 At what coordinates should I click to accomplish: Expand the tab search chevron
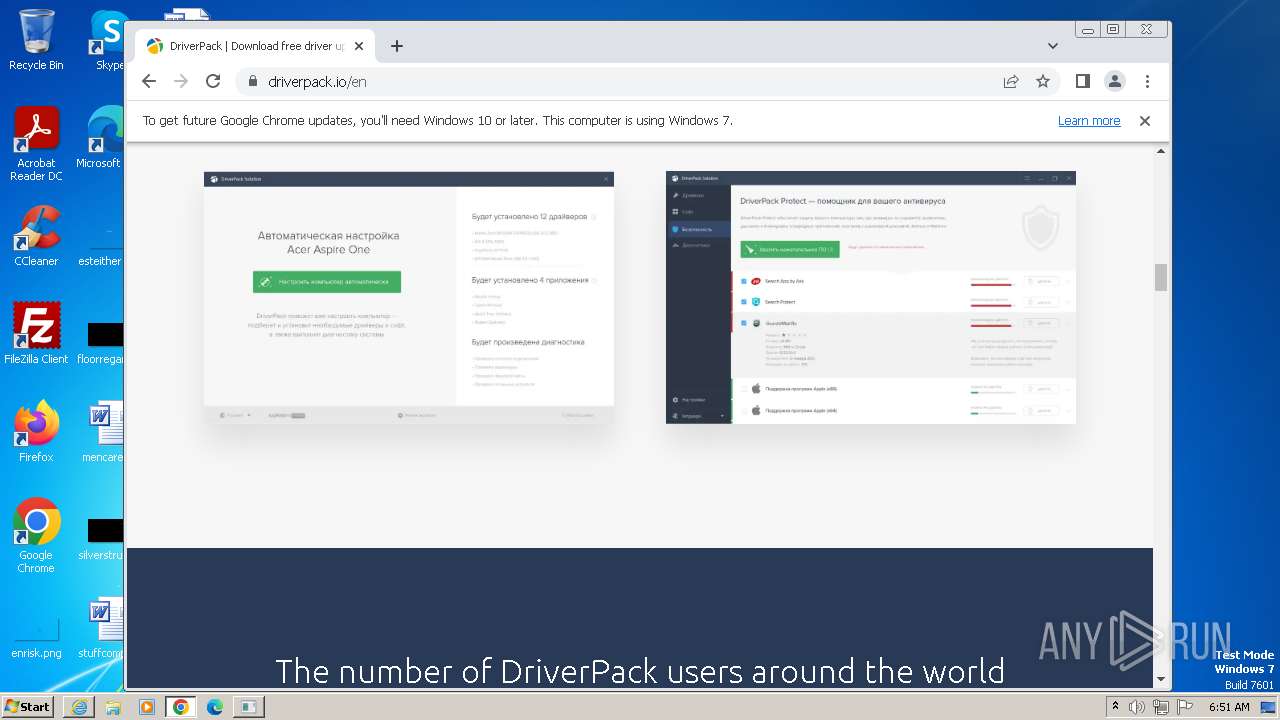click(x=1053, y=46)
